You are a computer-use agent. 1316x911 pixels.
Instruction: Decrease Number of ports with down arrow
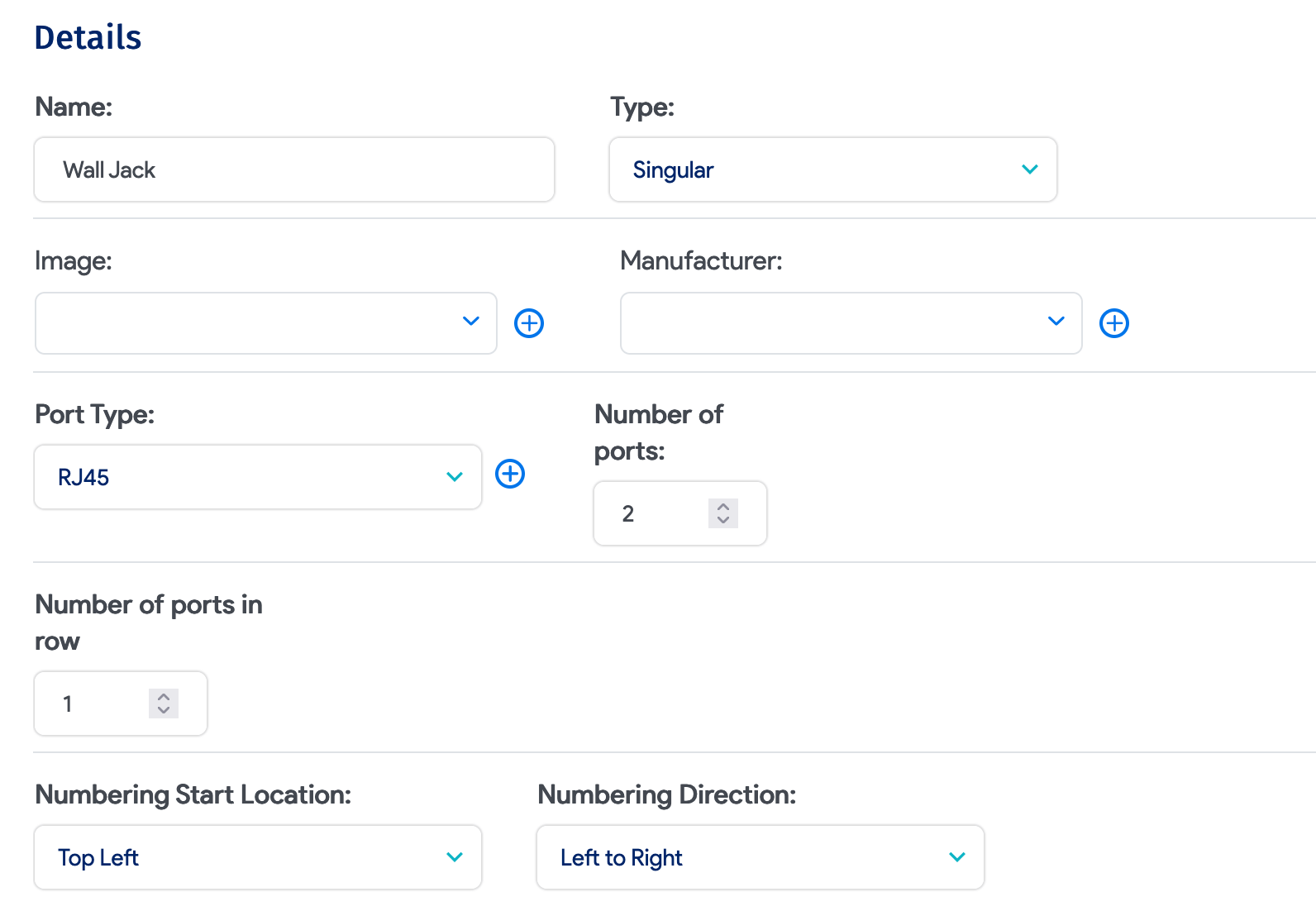click(723, 521)
